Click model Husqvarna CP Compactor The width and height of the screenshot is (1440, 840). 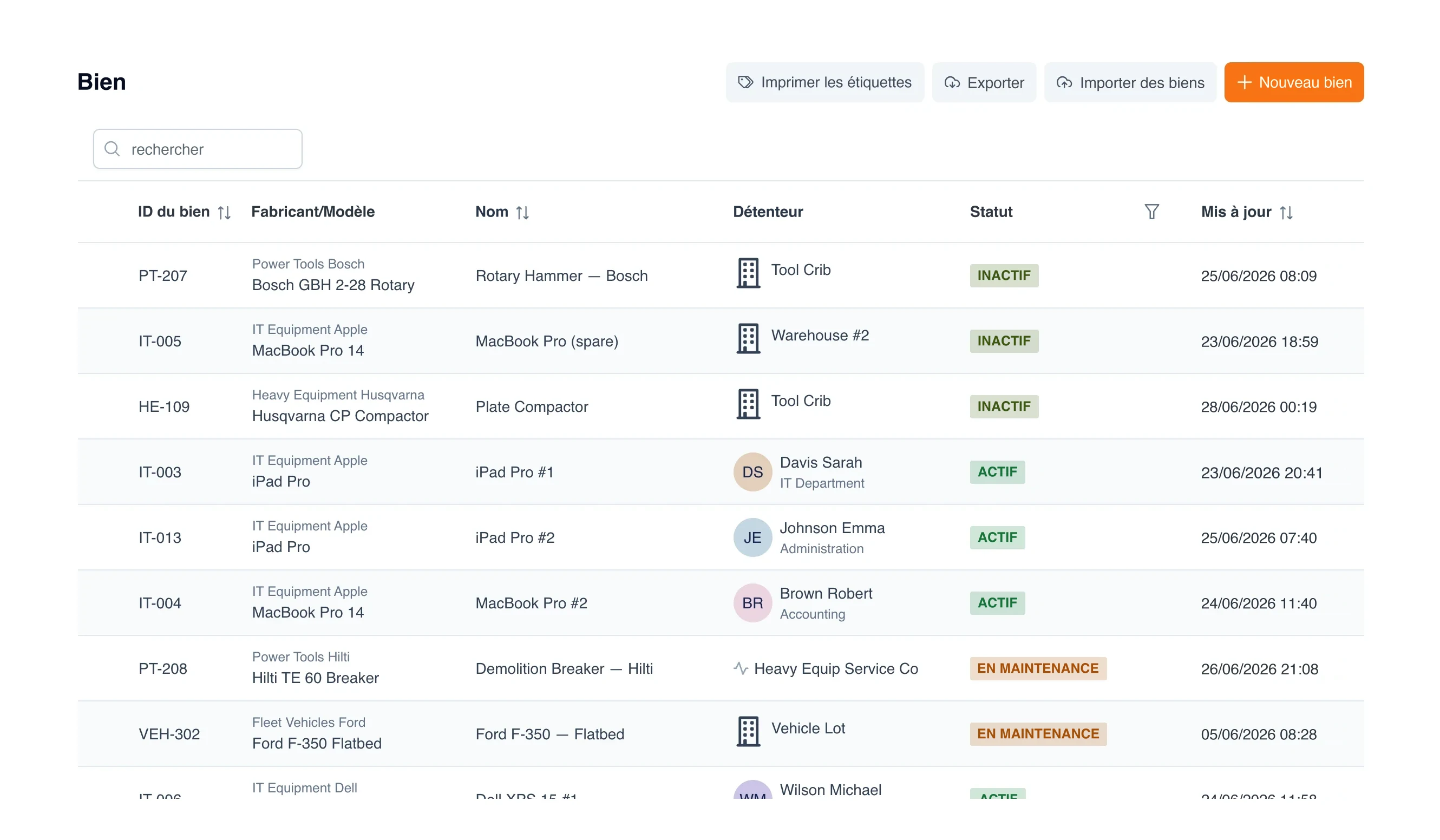(x=340, y=416)
